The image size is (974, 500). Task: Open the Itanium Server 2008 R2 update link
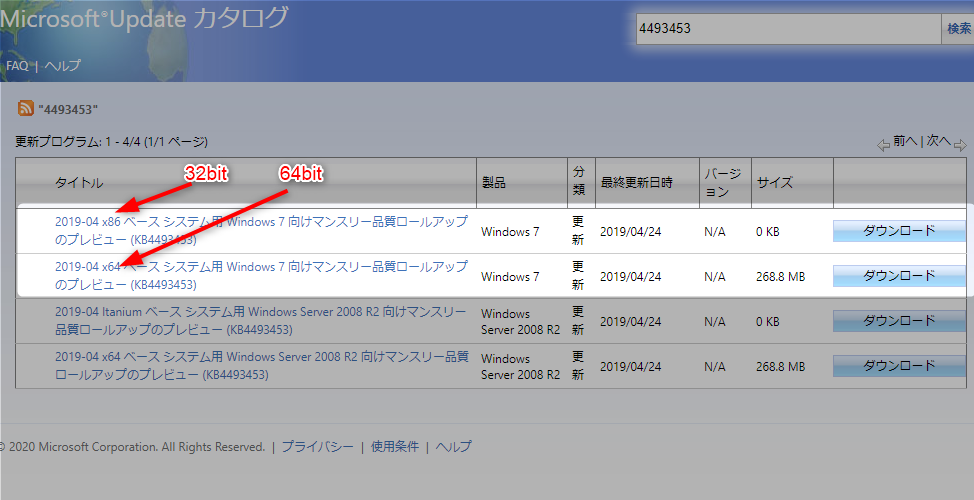(260, 320)
